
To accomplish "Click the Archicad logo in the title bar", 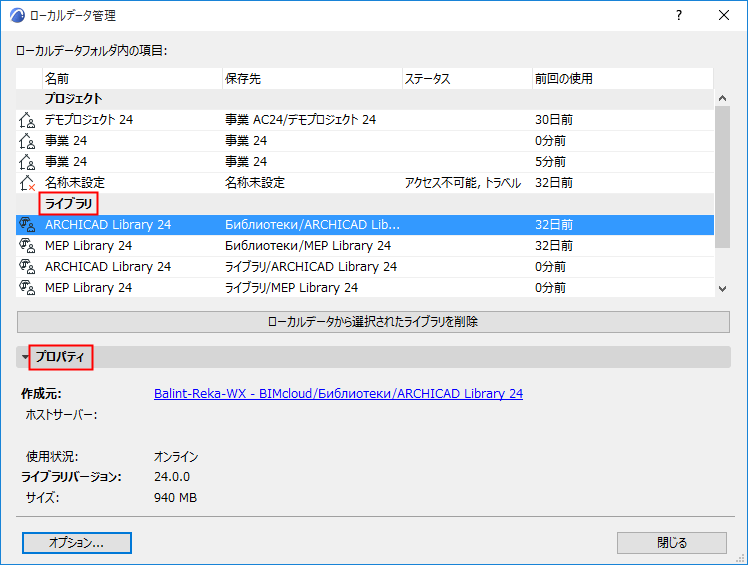I will [x=17, y=15].
